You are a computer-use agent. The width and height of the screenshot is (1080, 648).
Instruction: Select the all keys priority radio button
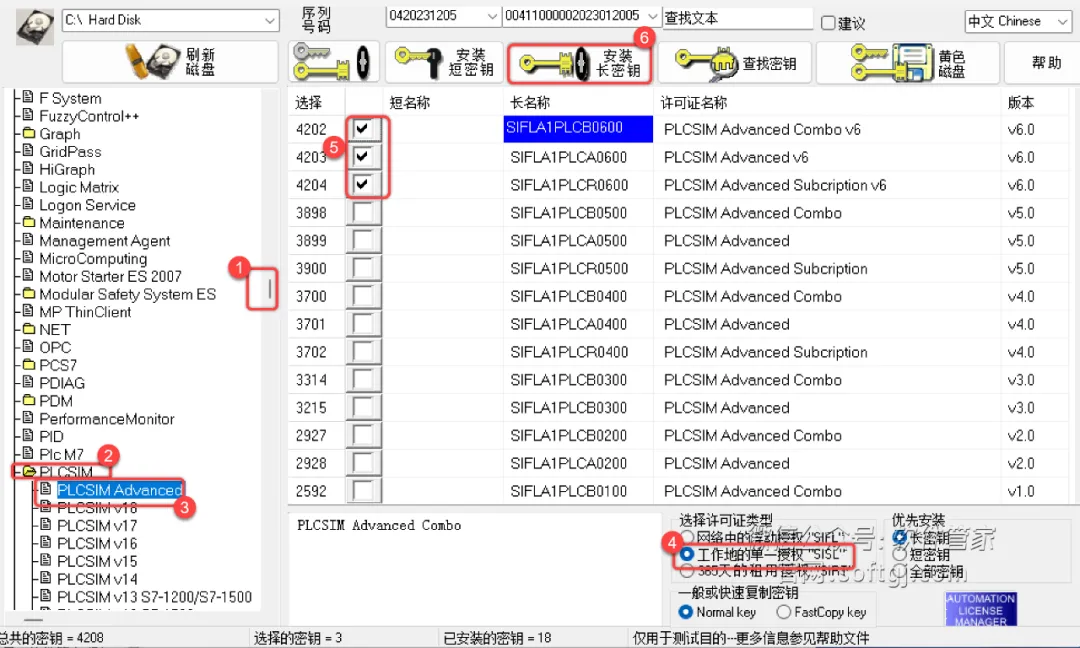coord(900,571)
